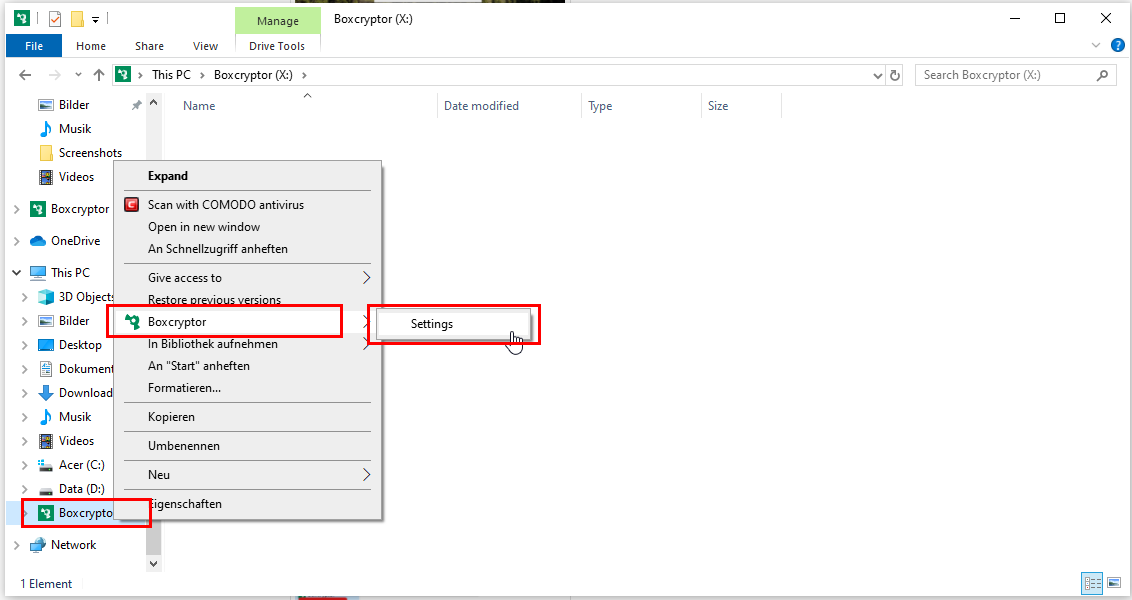Click the navigation pane scroll up arrow
The height and width of the screenshot is (600, 1132).
click(x=153, y=103)
